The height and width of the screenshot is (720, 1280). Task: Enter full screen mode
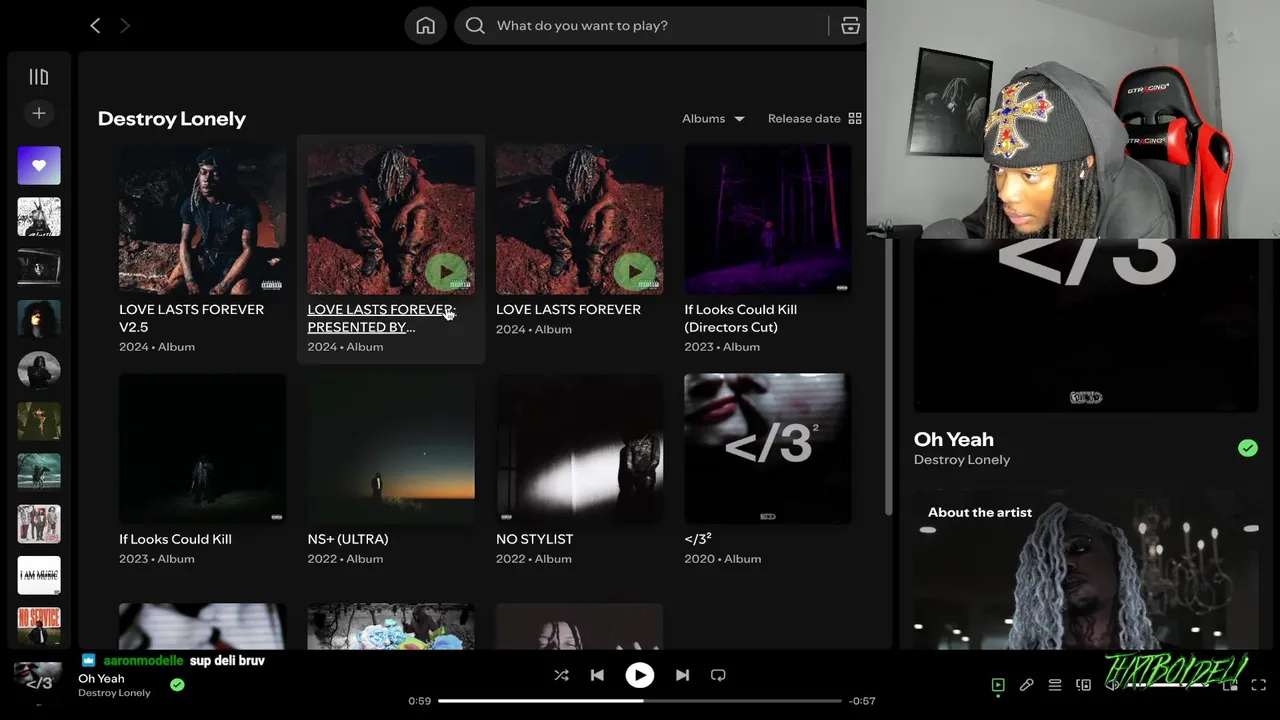tap(1259, 685)
